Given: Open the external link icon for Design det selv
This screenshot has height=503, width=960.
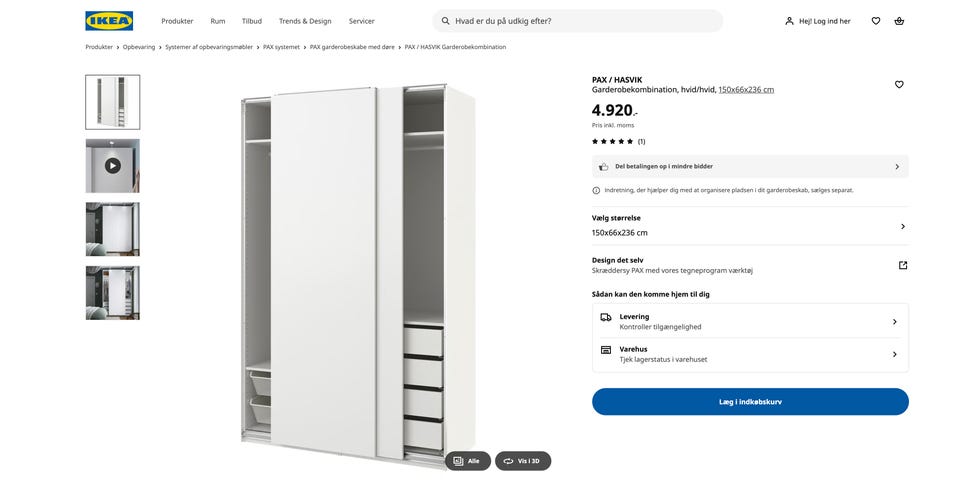Looking at the screenshot, I should point(902,265).
